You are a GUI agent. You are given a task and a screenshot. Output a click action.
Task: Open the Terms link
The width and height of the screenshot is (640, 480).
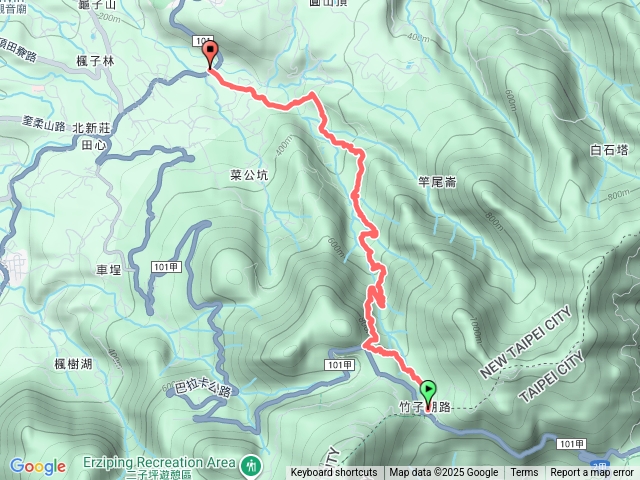click(x=524, y=473)
